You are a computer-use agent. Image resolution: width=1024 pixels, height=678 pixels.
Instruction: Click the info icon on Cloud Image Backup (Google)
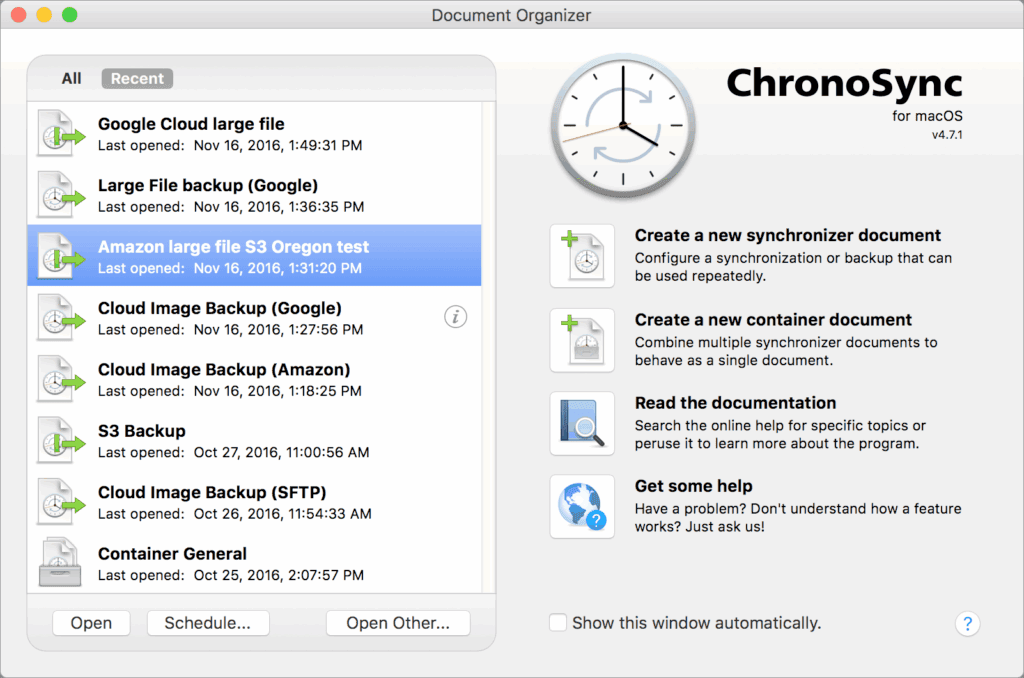456,317
